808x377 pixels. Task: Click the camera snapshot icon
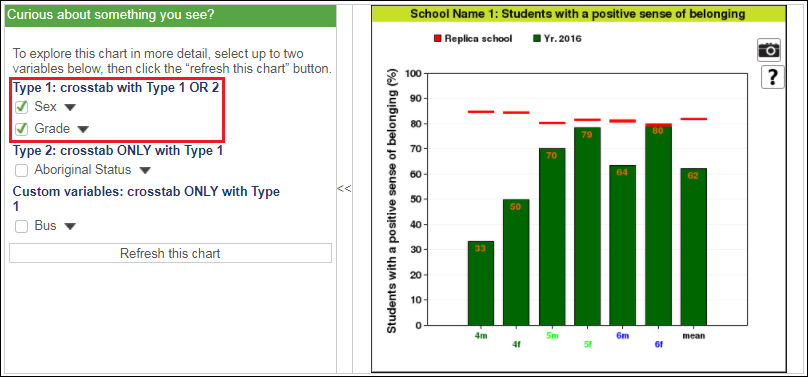(769, 50)
